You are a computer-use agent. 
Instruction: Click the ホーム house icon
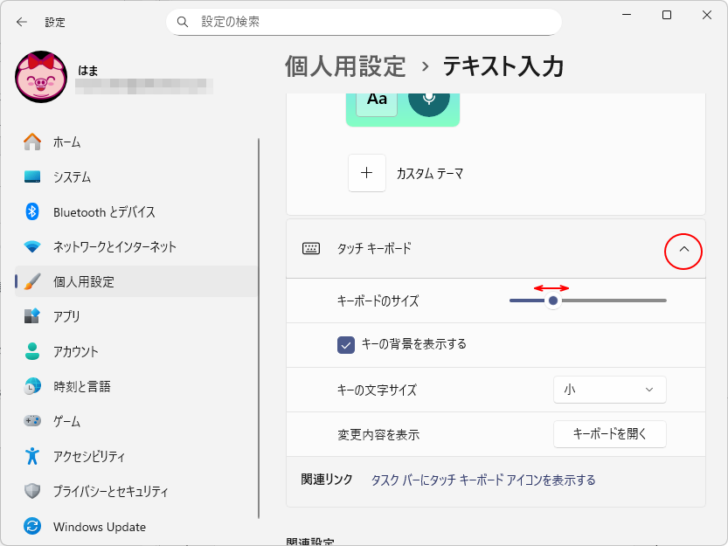[x=32, y=142]
